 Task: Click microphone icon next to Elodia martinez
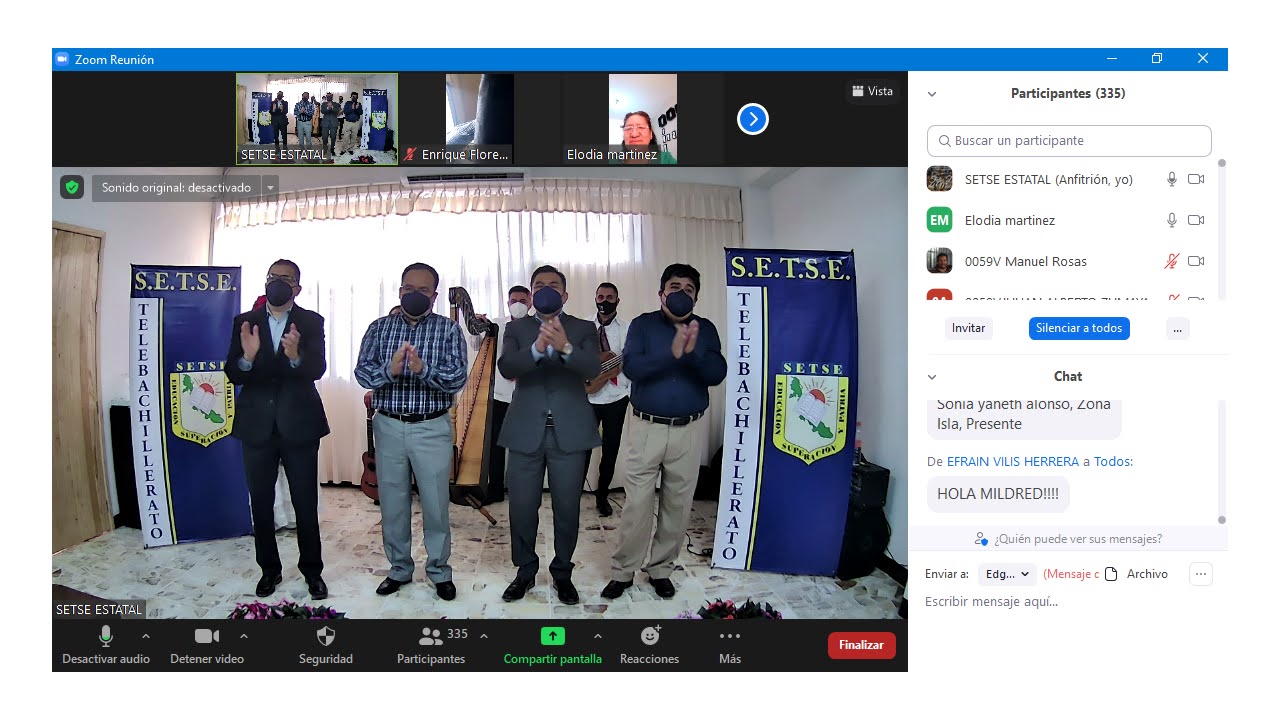1172,220
